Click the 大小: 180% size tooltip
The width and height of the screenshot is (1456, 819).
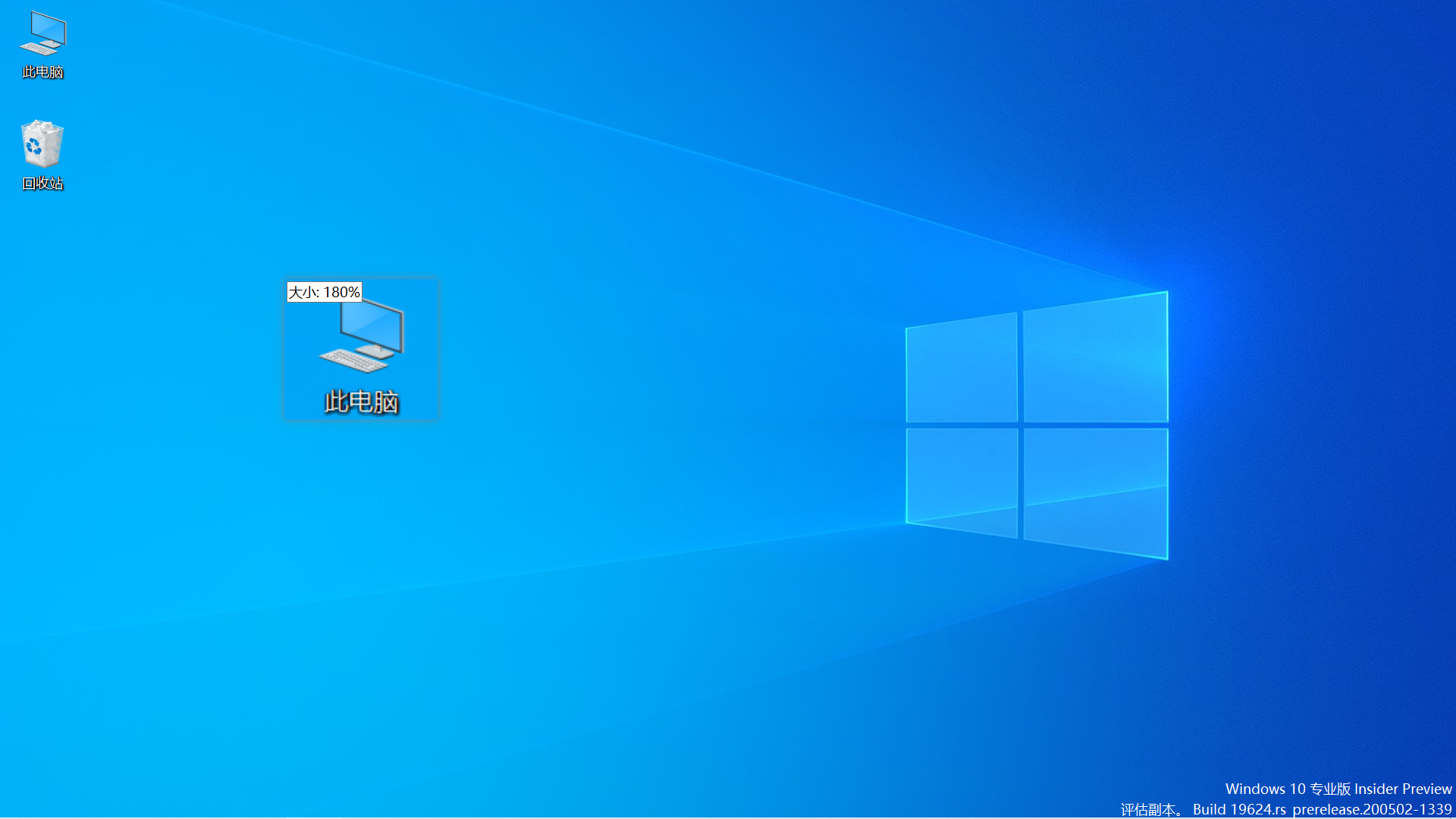324,292
